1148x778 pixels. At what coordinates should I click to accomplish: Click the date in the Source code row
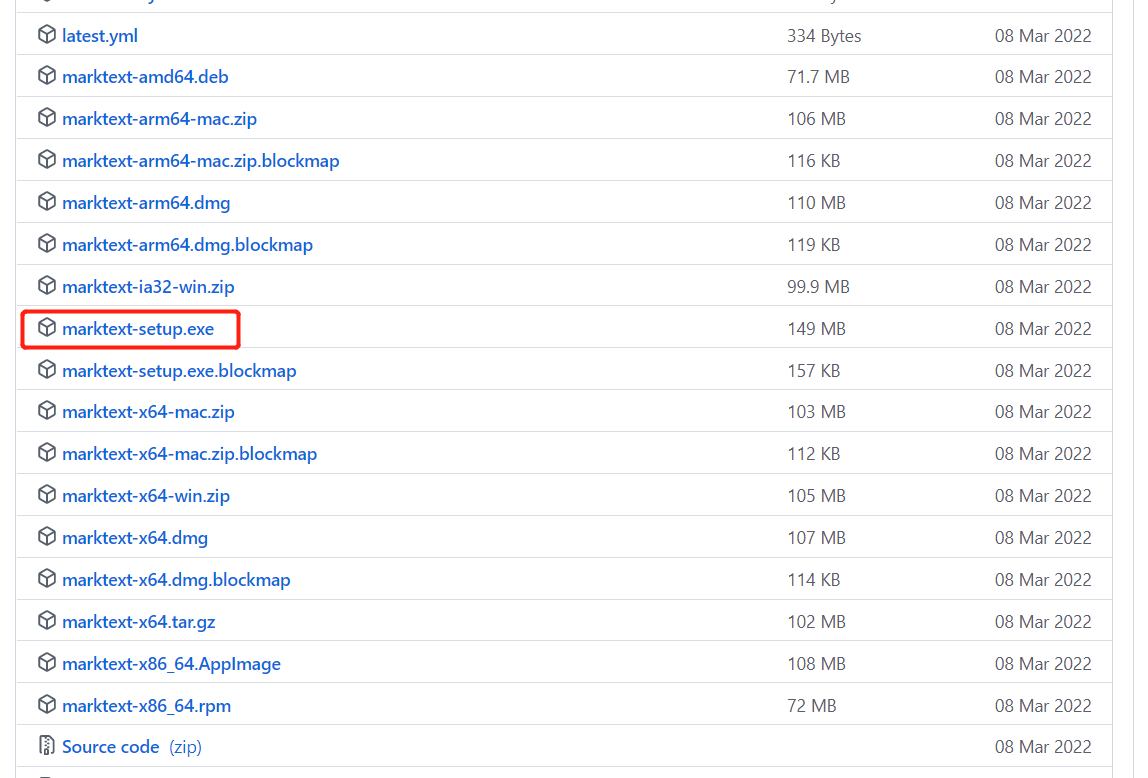1043,747
